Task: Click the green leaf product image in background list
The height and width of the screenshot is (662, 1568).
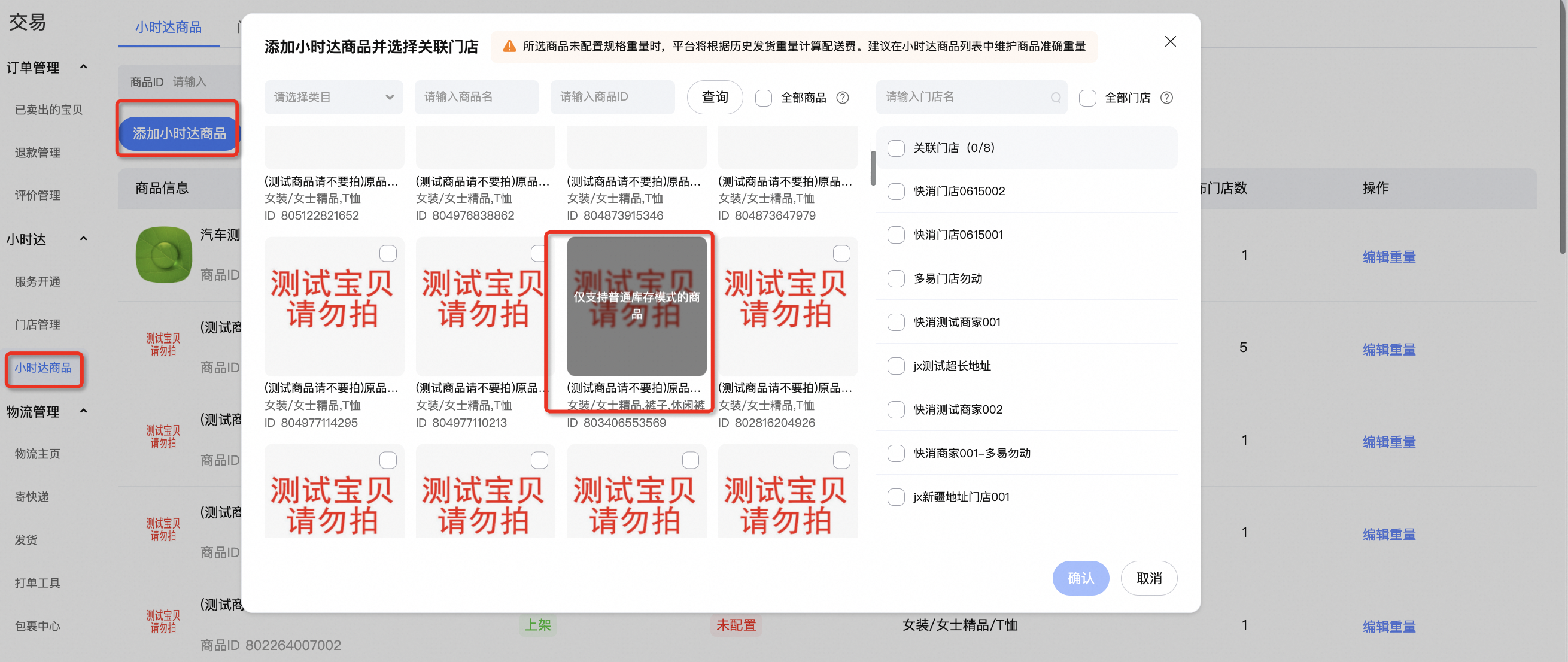Action: pos(164,255)
